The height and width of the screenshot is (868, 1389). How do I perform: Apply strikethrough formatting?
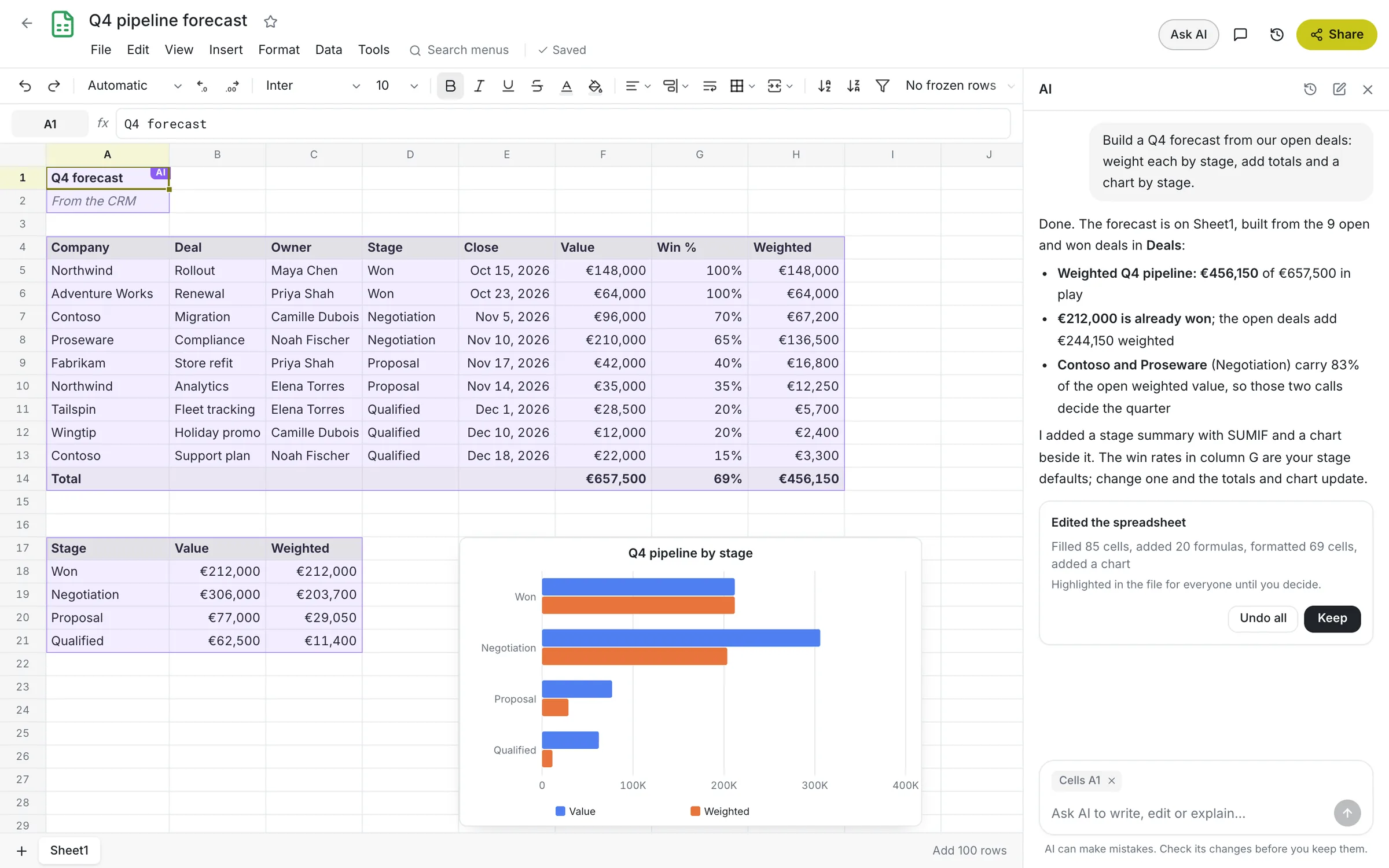point(537,86)
